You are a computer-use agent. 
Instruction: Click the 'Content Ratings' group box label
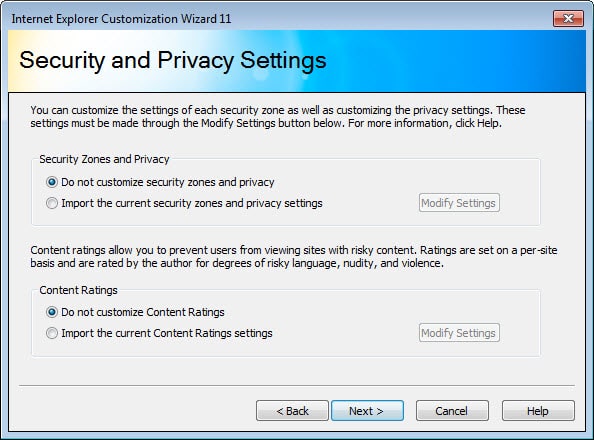pyautogui.click(x=78, y=290)
